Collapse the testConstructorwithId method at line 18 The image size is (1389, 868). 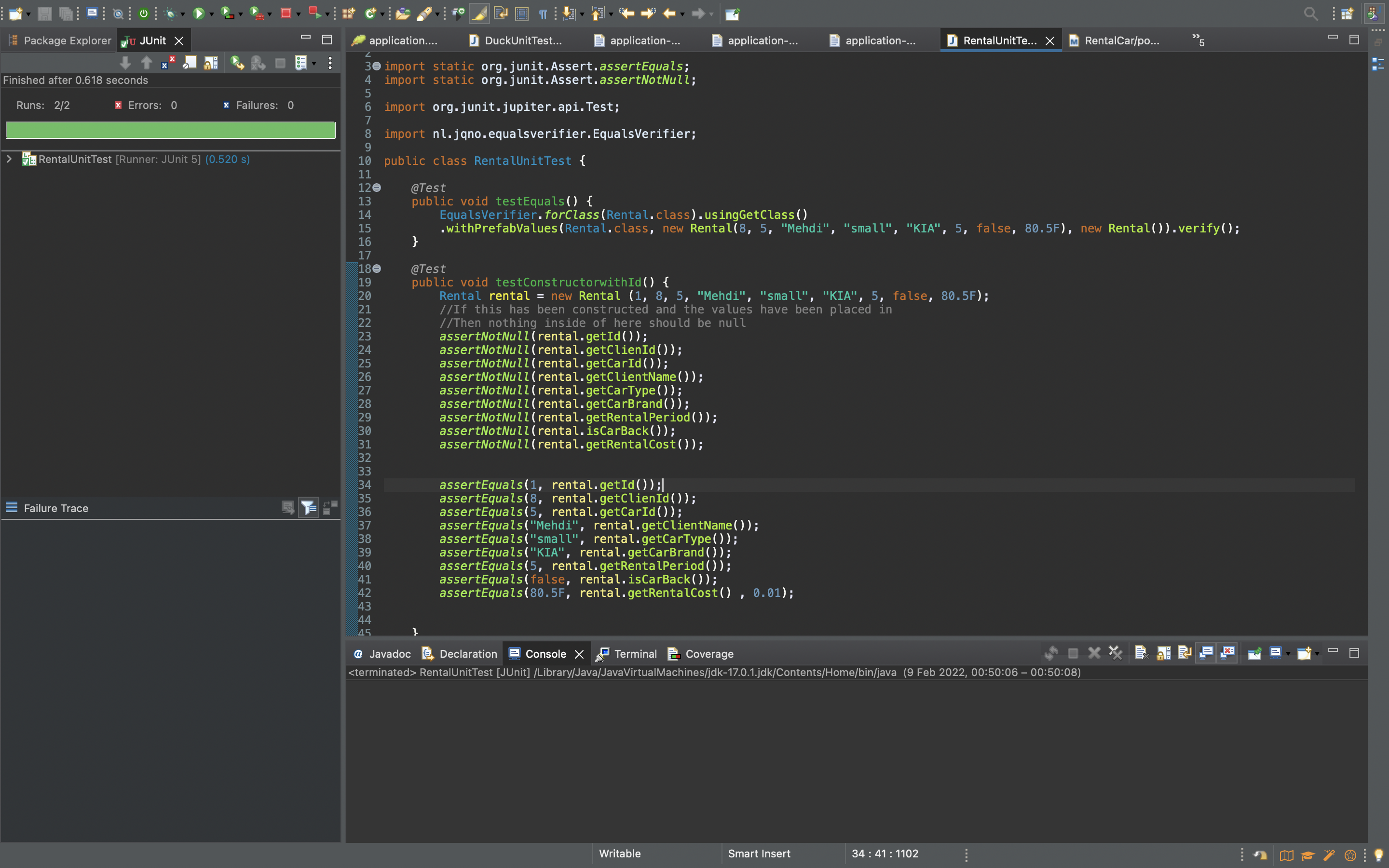(377, 269)
